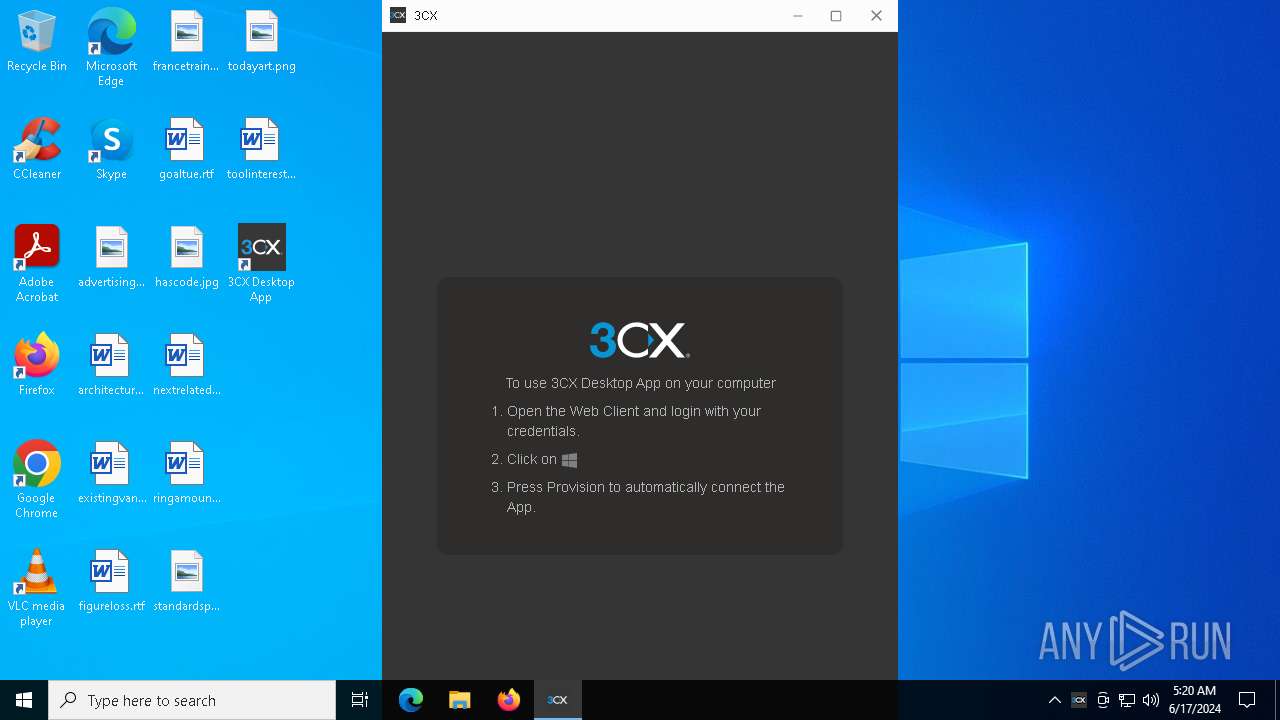The height and width of the screenshot is (720, 1280).
Task: Select figureloss.rtf document icon
Action: click(x=111, y=581)
